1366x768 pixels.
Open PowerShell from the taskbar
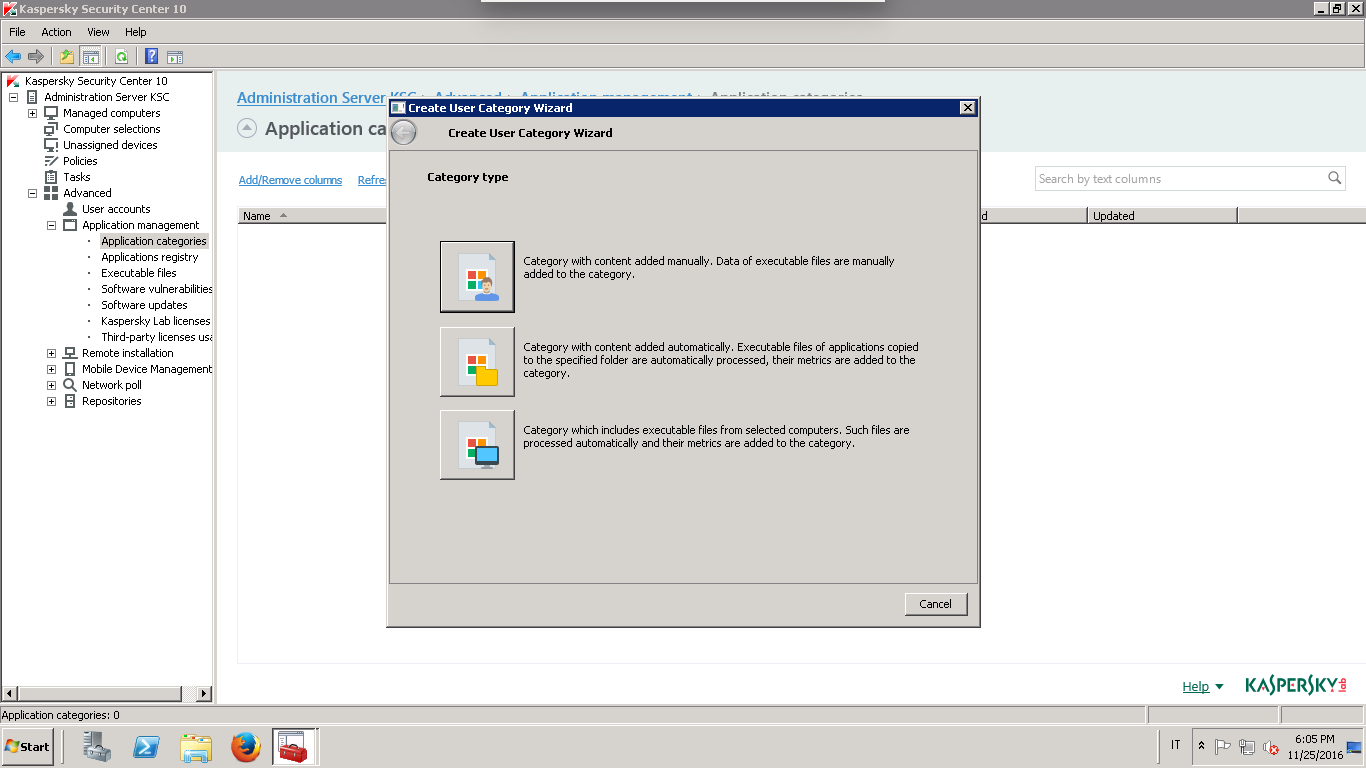tap(147, 746)
